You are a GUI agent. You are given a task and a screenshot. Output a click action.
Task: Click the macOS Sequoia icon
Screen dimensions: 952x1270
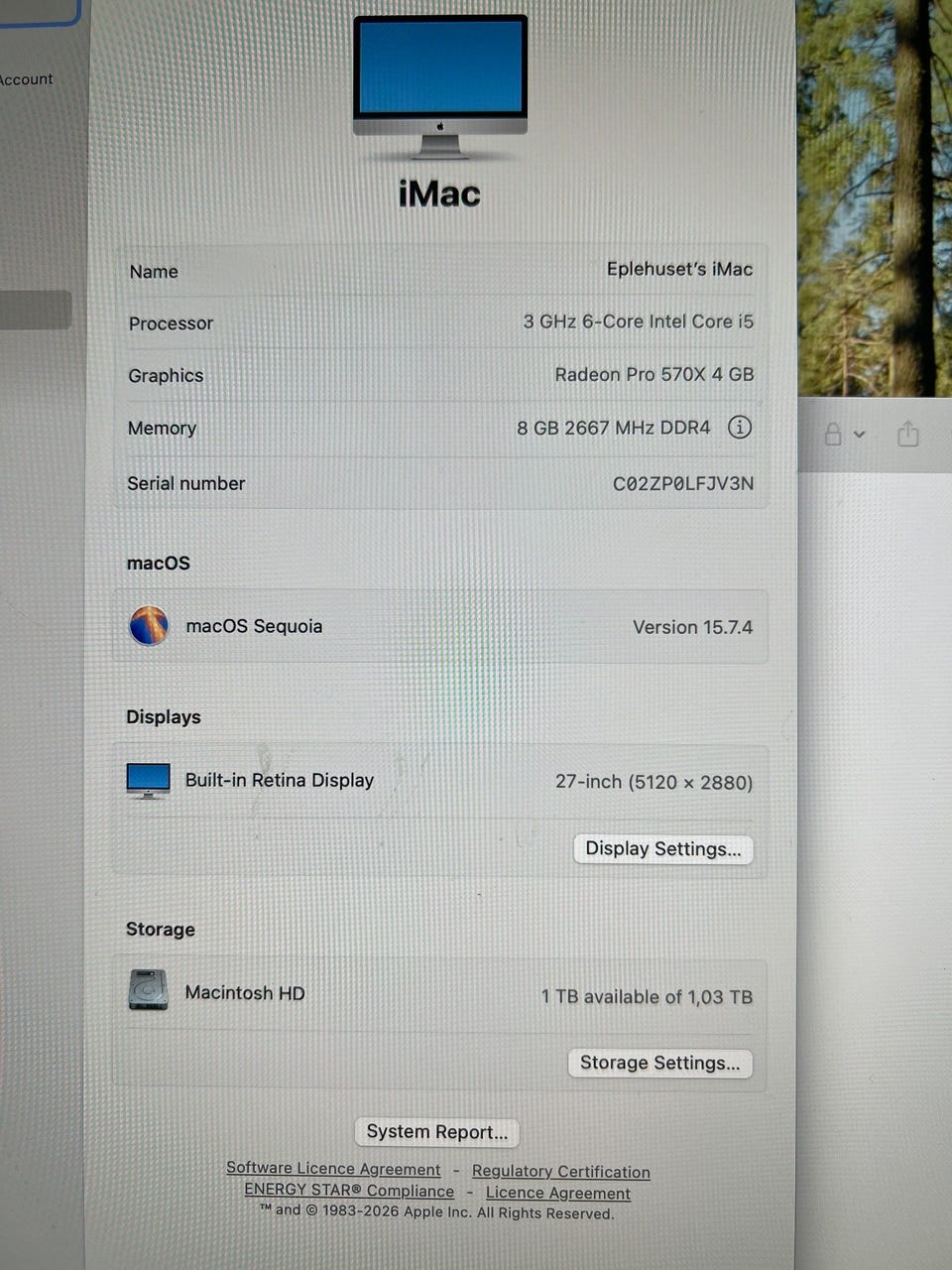tap(149, 626)
